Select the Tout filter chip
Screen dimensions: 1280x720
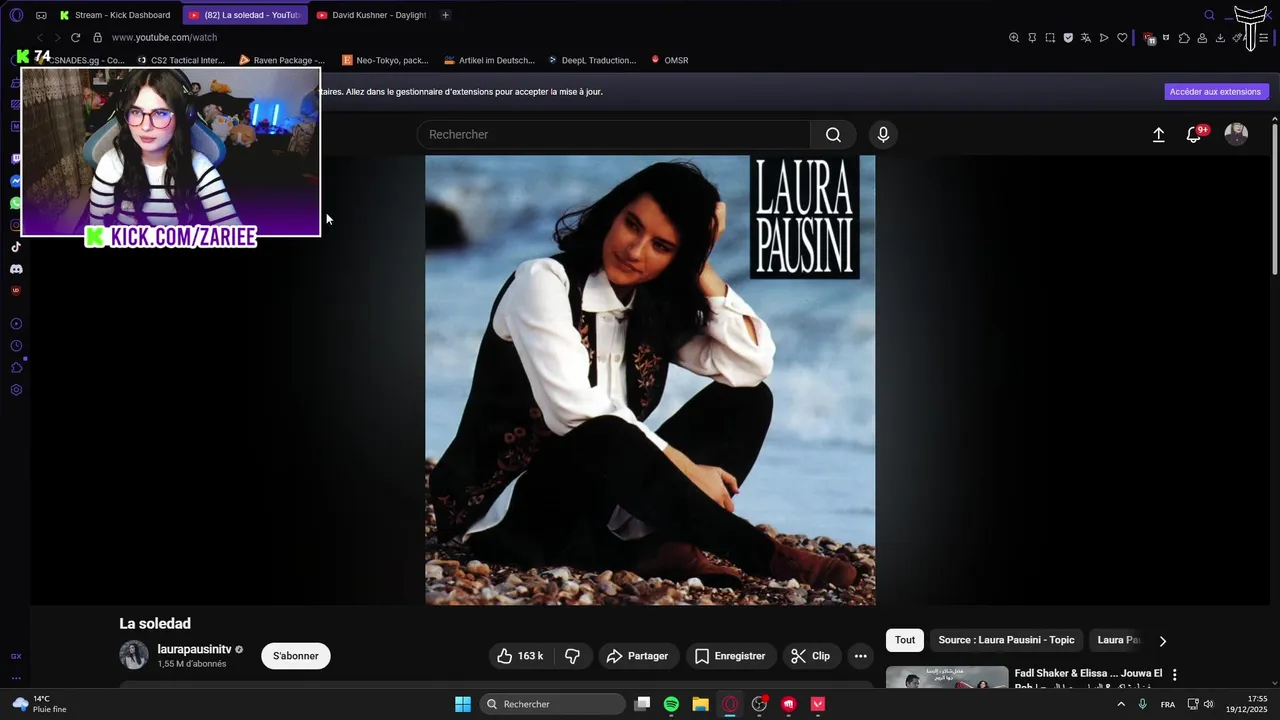[905, 640]
